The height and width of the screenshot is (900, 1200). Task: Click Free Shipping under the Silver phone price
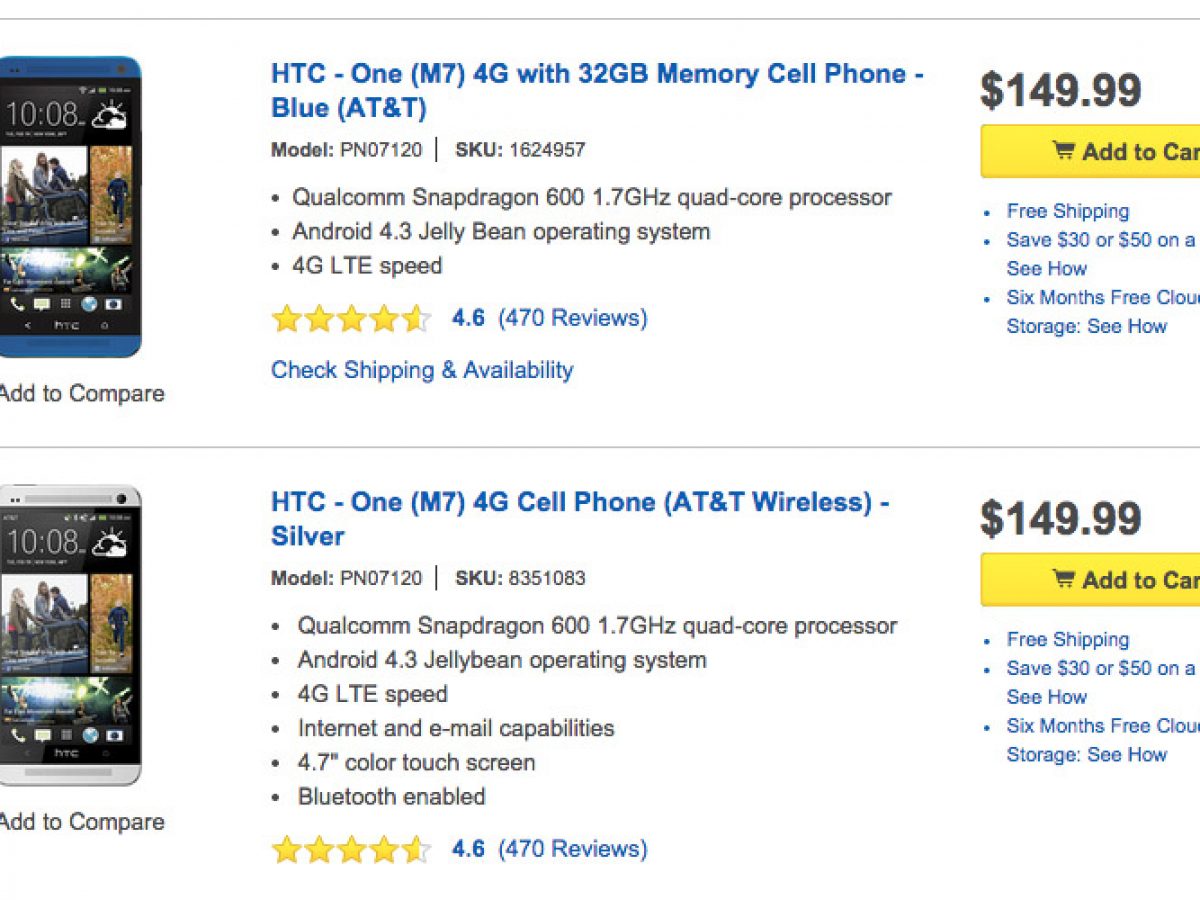(1068, 639)
